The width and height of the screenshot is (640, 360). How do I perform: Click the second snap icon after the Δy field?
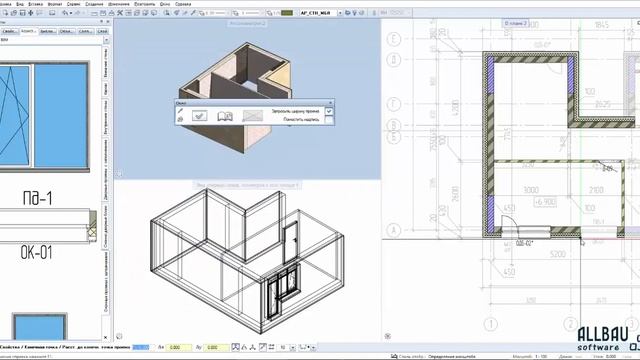tap(244, 347)
